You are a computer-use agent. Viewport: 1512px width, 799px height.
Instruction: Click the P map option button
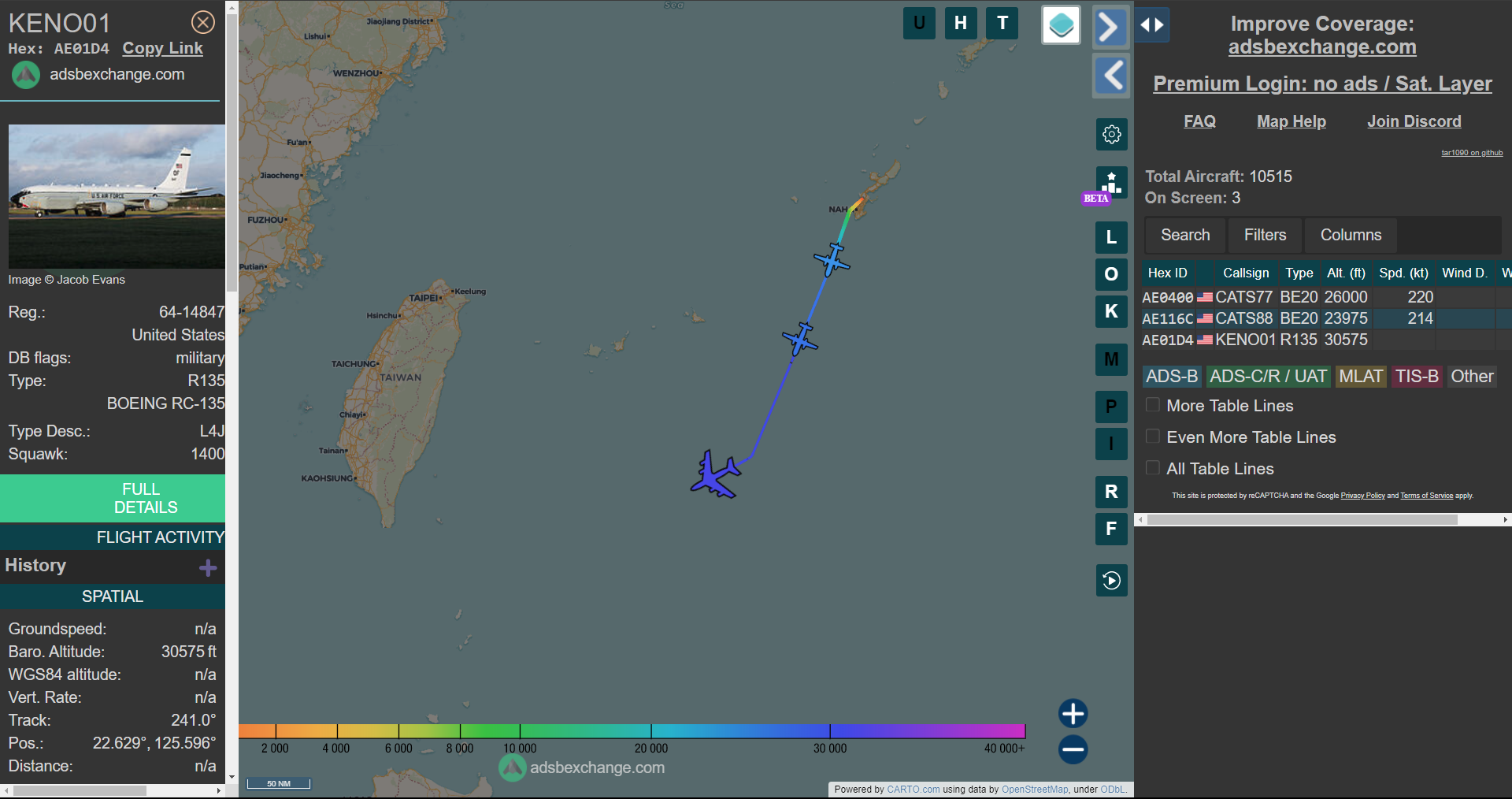[x=1111, y=407]
